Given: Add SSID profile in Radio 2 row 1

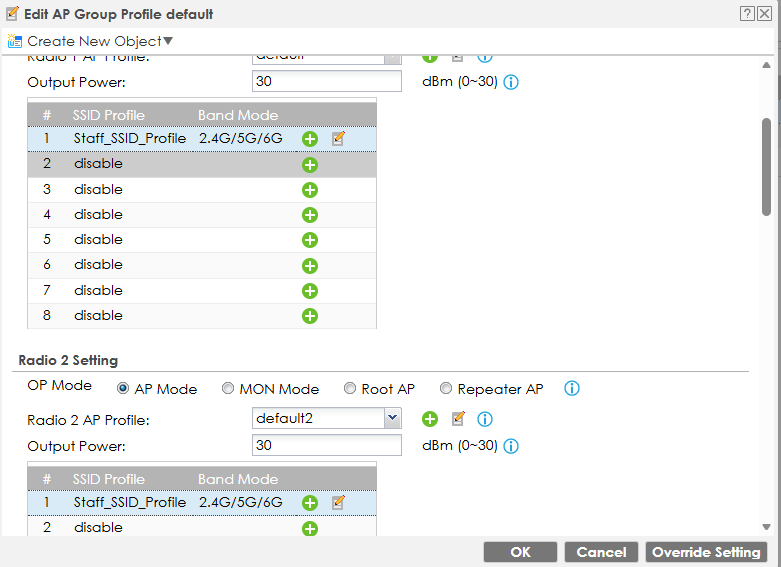Looking at the screenshot, I should (x=310, y=503).
